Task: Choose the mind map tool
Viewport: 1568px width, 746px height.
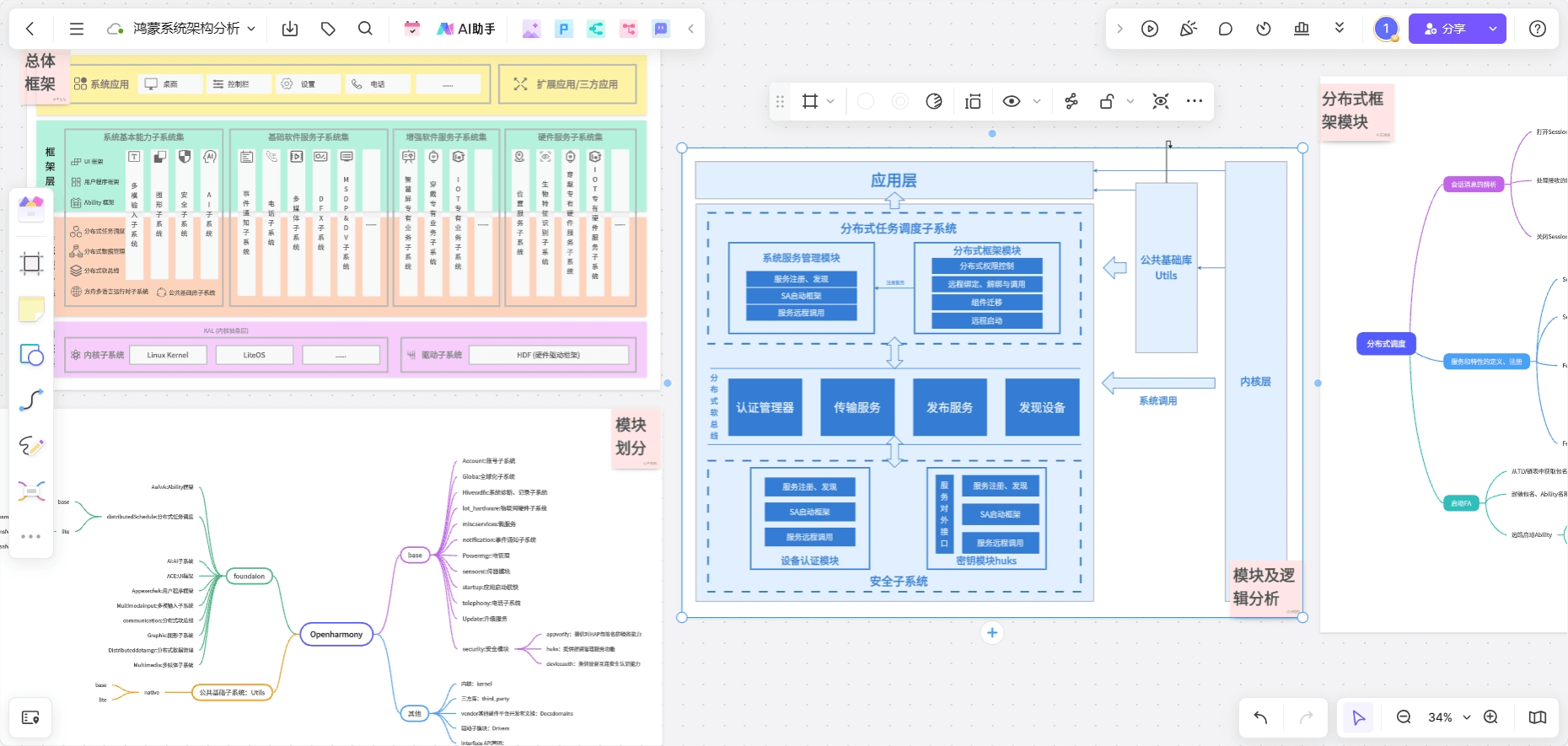Action: [31, 491]
